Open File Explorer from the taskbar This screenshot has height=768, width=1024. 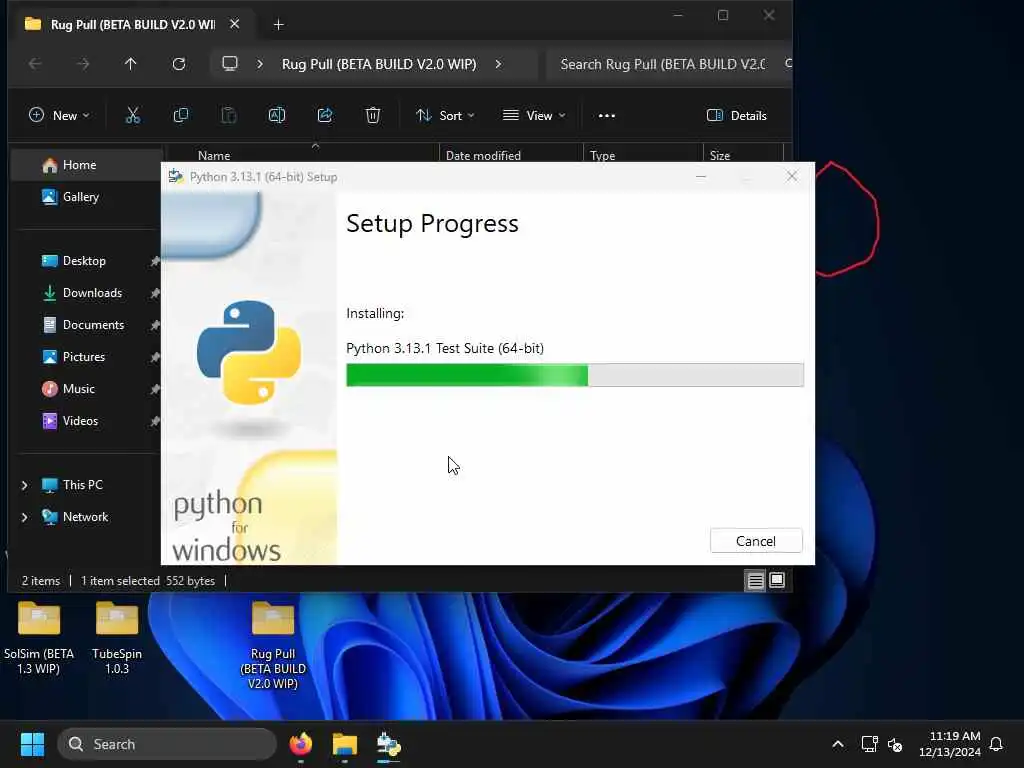click(x=344, y=744)
